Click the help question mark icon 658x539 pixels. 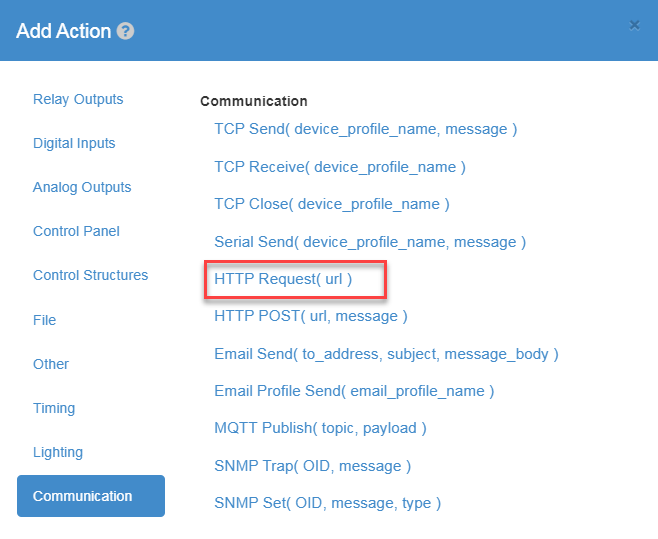125,31
